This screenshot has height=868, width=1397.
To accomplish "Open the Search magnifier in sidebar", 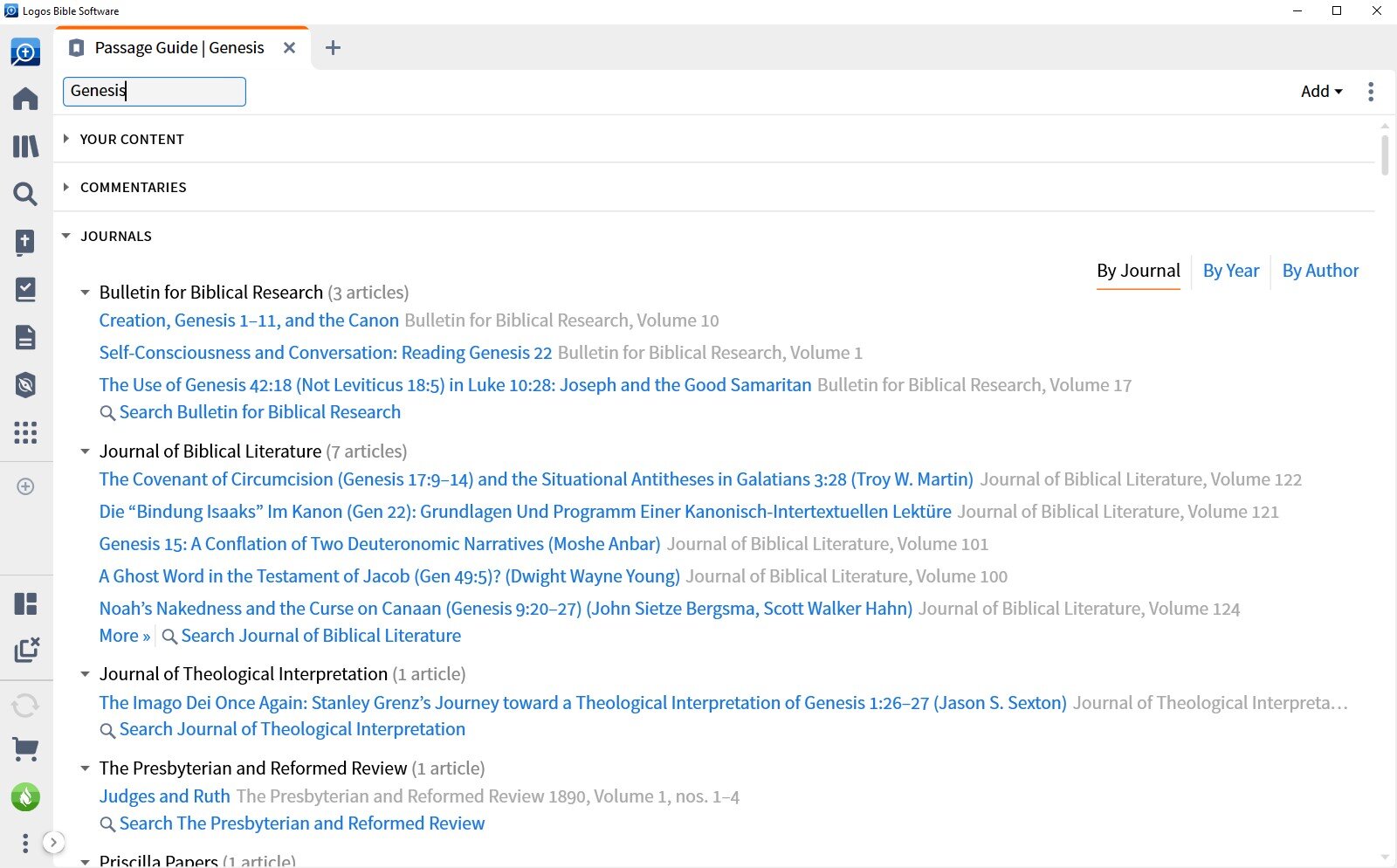I will [25, 194].
